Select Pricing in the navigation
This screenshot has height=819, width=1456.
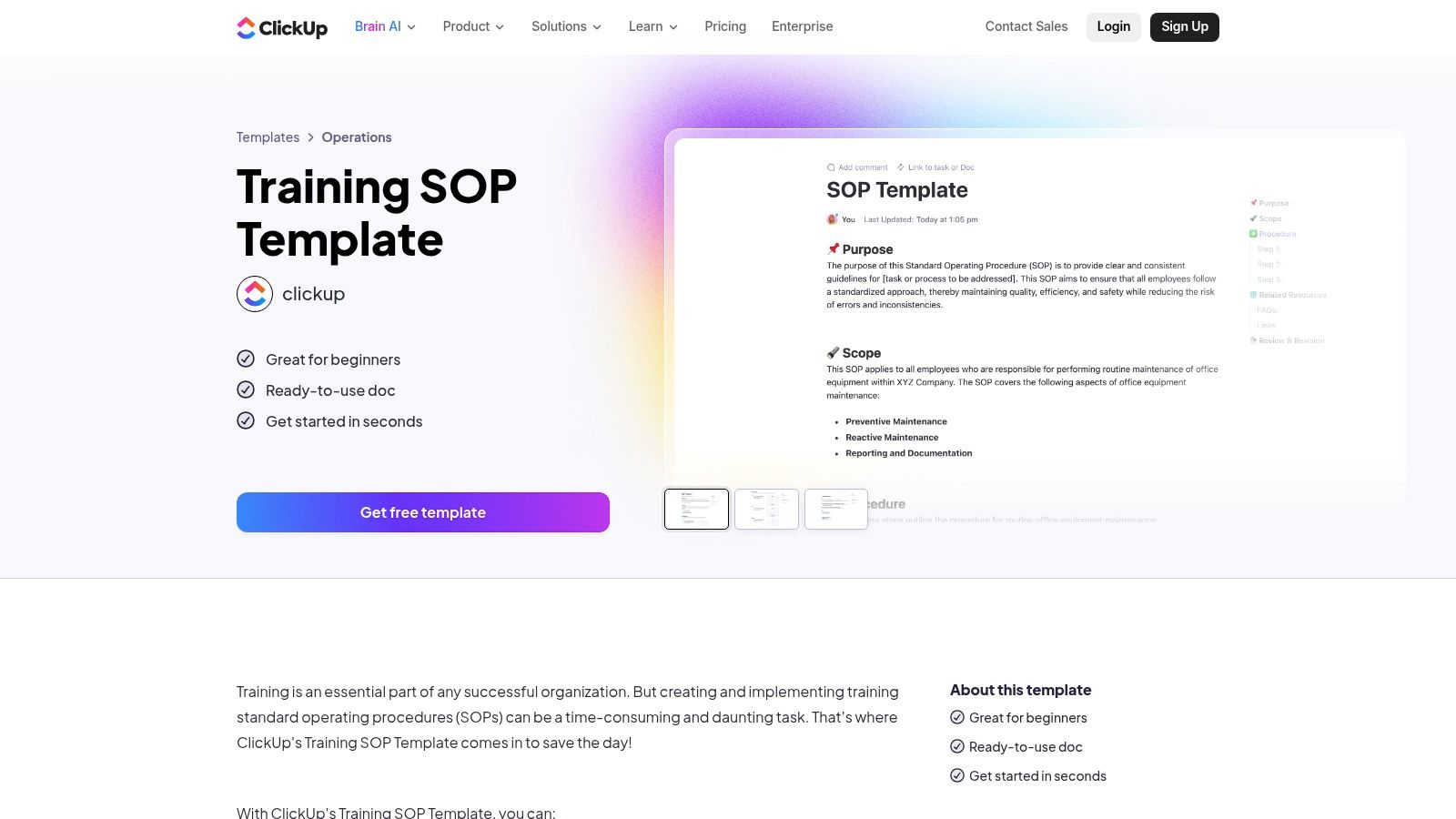coord(724,26)
